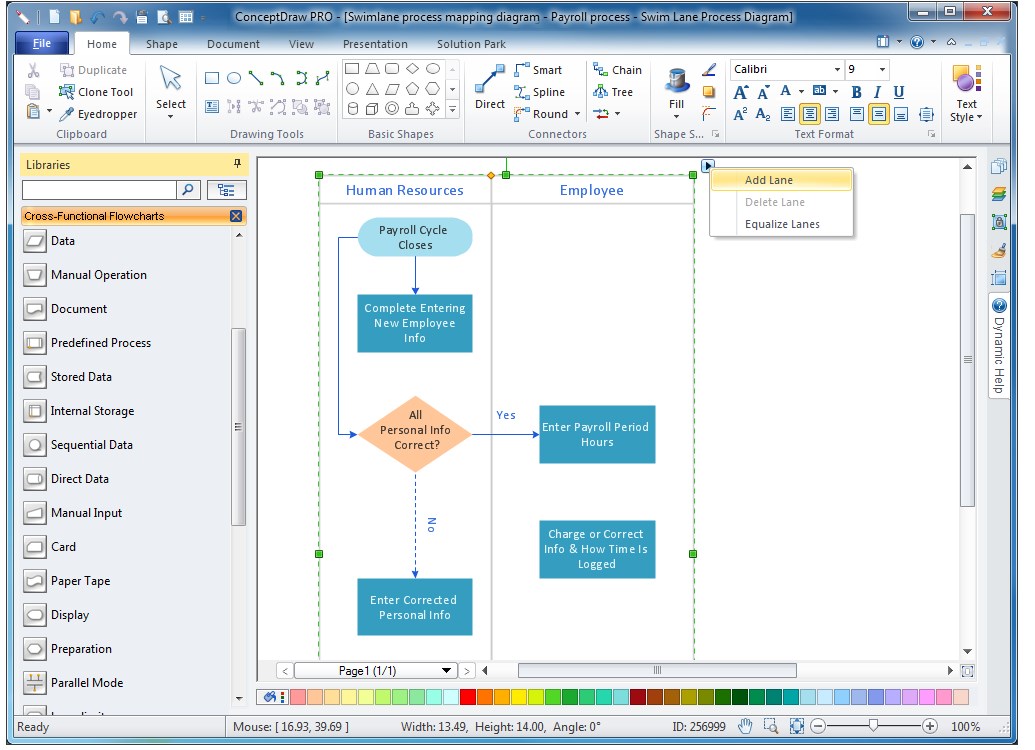Click the library search input field
The width and height of the screenshot is (1035, 750).
coord(100,190)
